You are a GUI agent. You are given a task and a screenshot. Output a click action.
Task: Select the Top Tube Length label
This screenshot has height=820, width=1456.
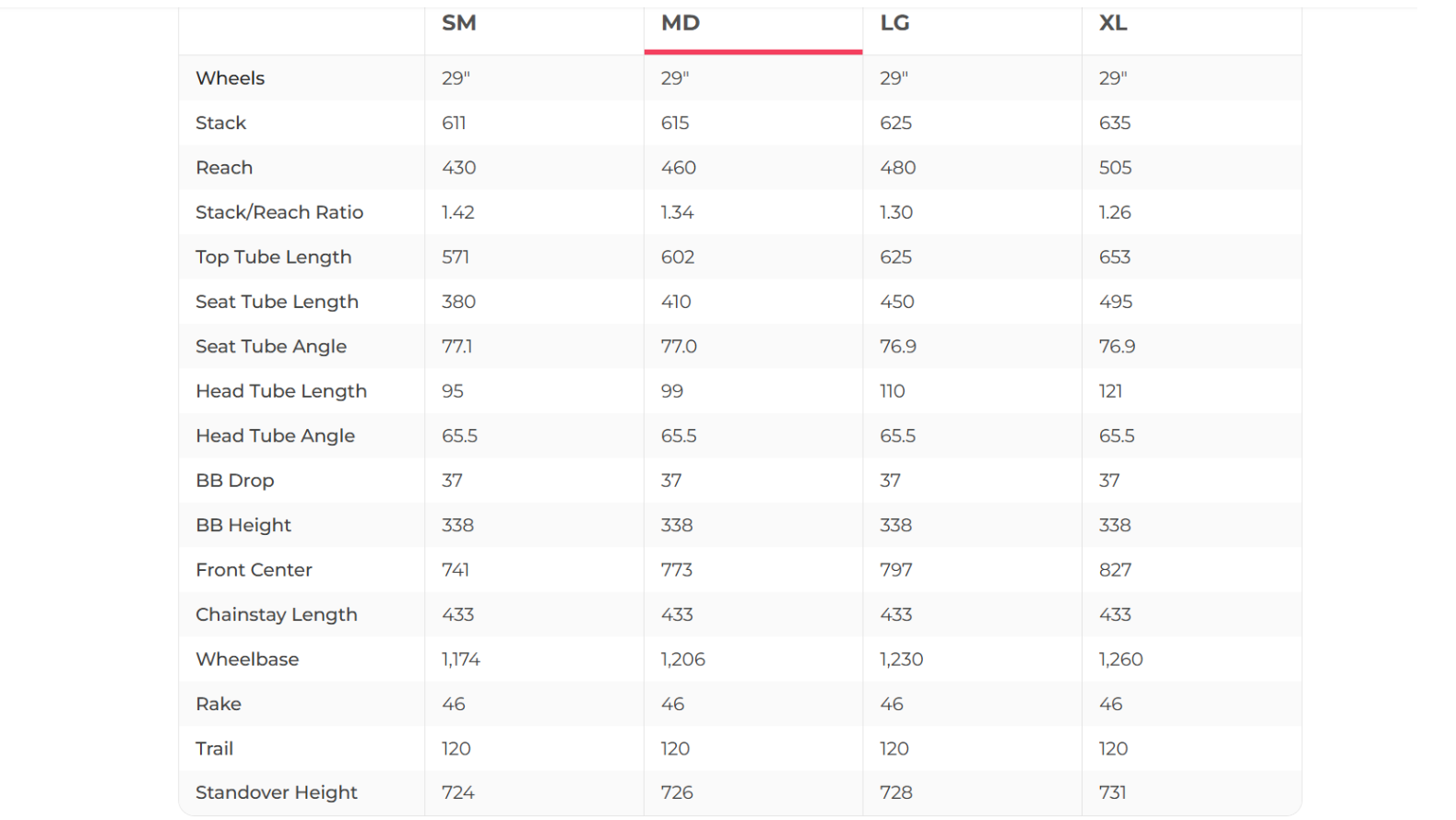[x=274, y=257]
